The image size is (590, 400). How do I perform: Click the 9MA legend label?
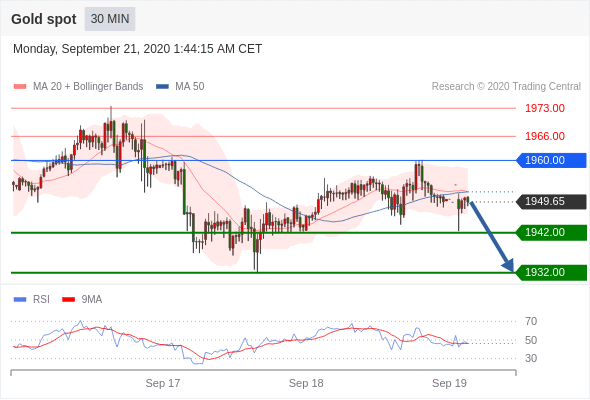[92, 300]
